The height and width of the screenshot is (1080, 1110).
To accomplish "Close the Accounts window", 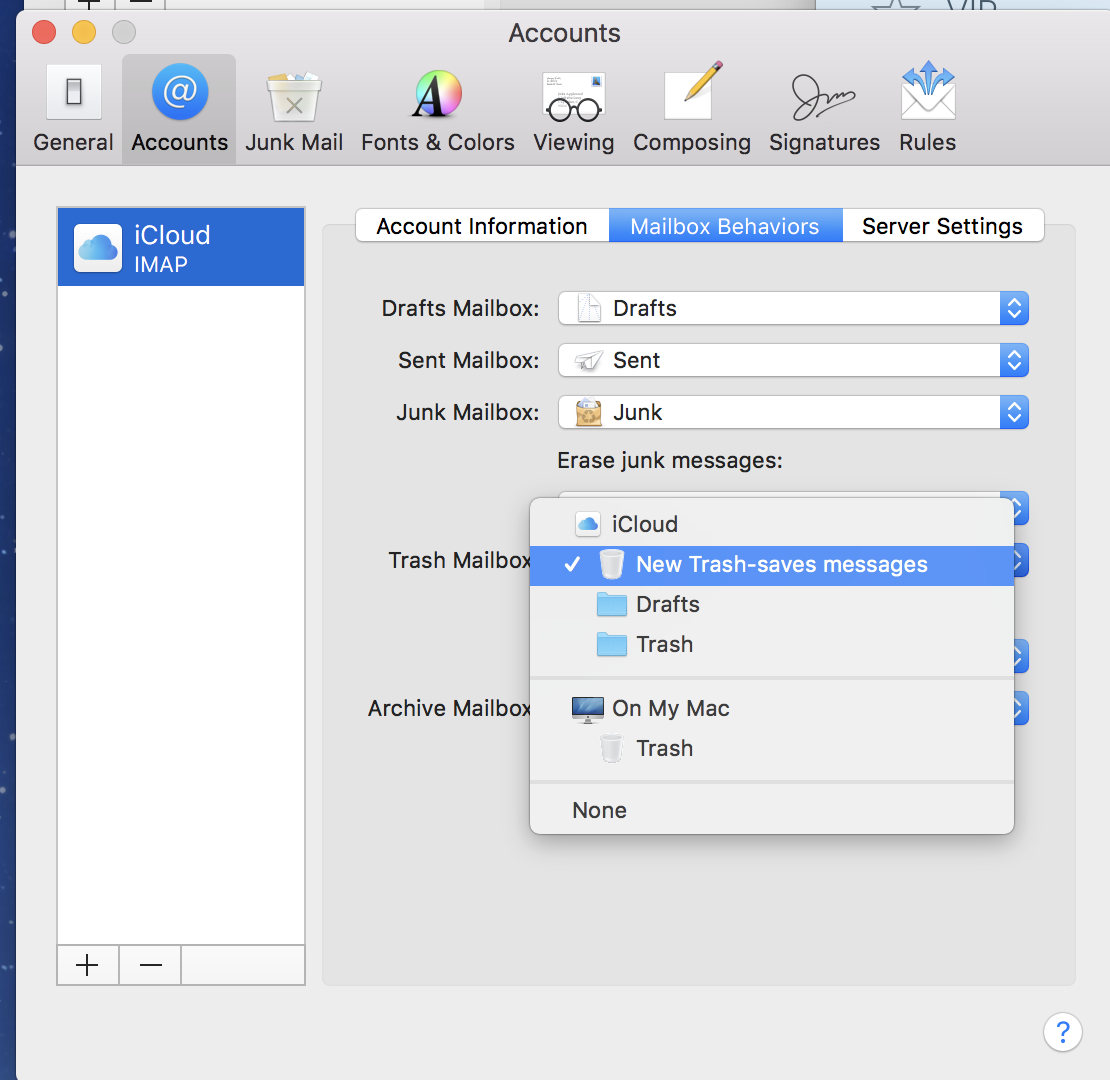I will [x=44, y=33].
